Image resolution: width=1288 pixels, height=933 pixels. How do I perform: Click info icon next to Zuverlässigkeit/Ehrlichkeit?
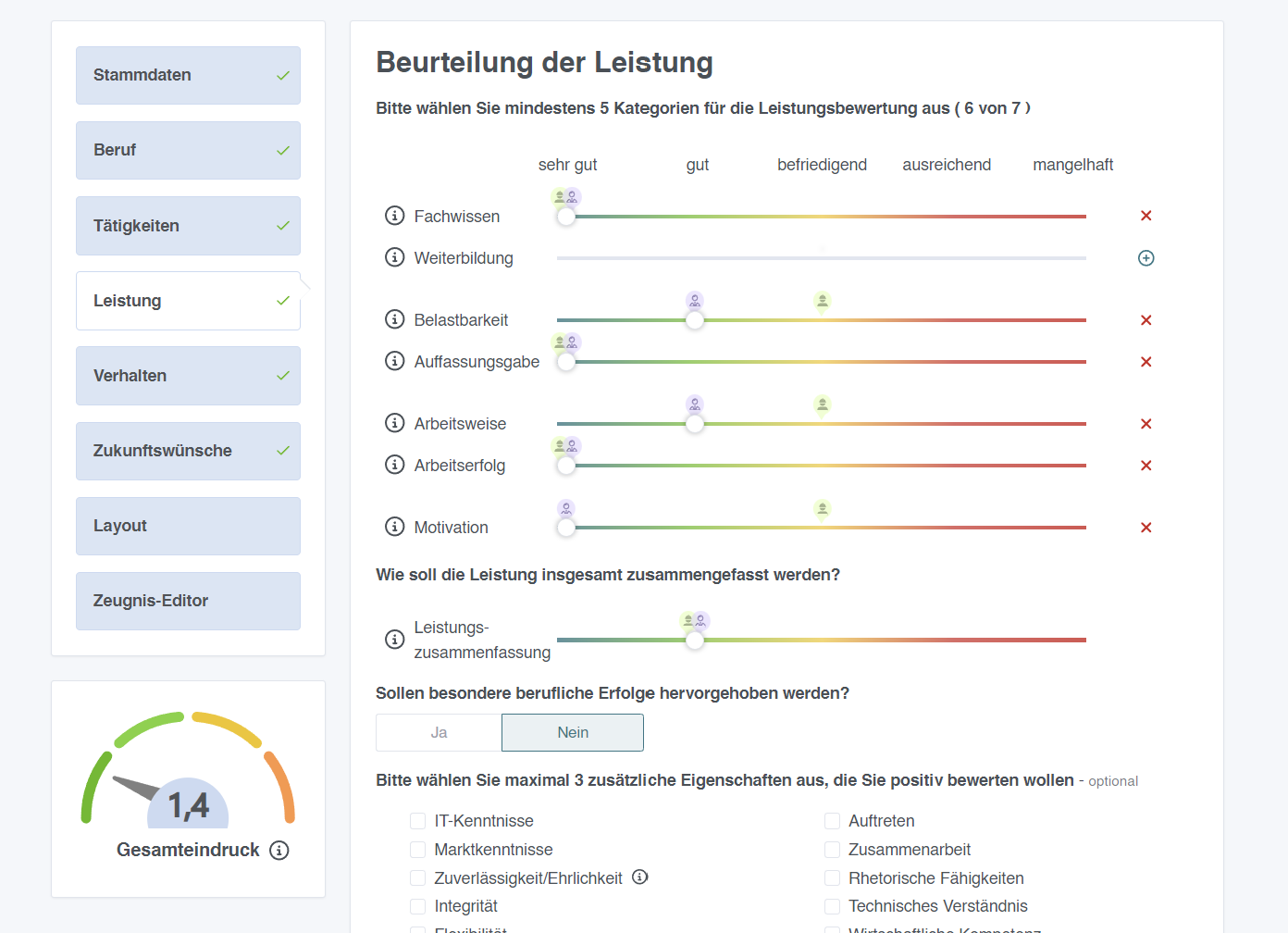[x=640, y=877]
